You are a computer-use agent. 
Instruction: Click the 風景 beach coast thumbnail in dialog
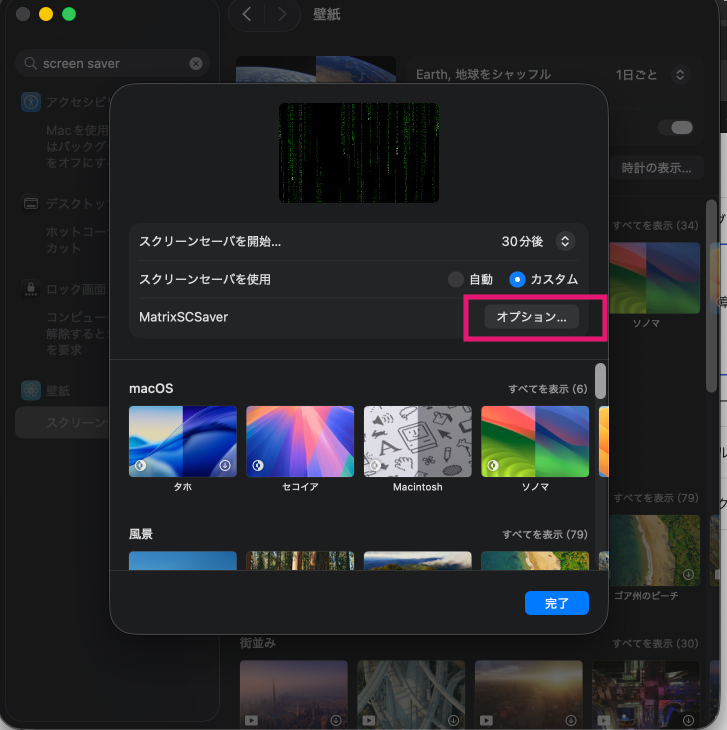[x=535, y=561]
